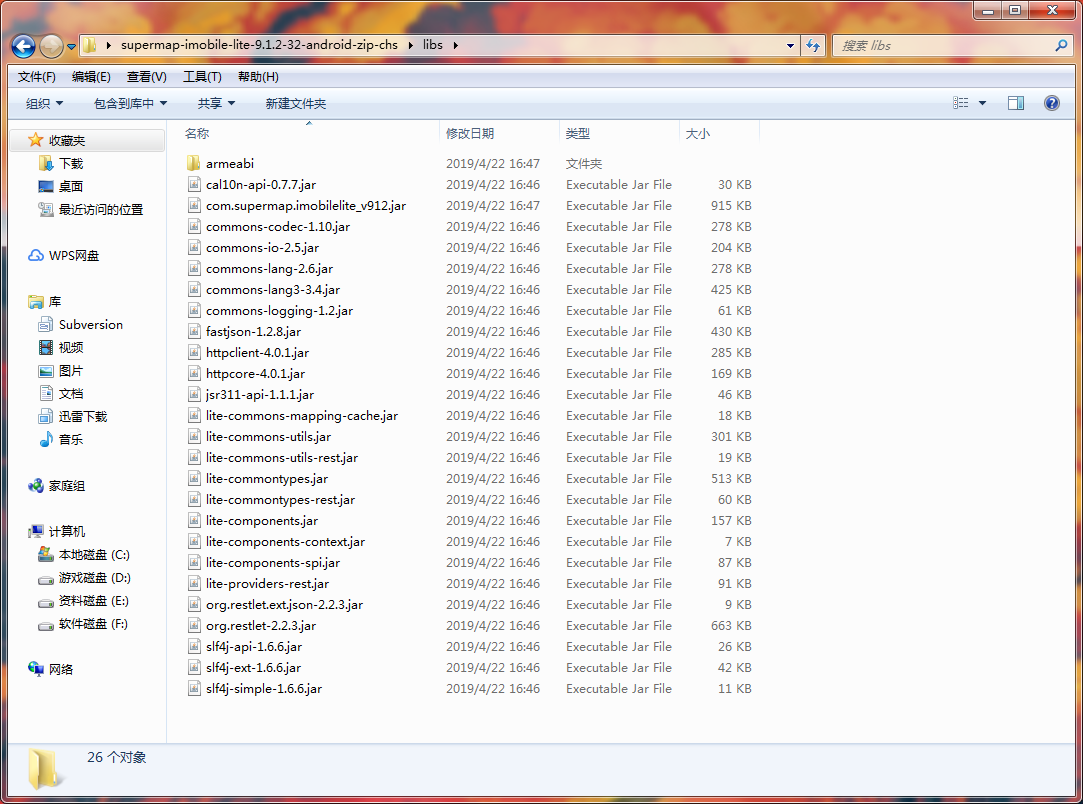Click the 文档 library icon

click(x=46, y=394)
